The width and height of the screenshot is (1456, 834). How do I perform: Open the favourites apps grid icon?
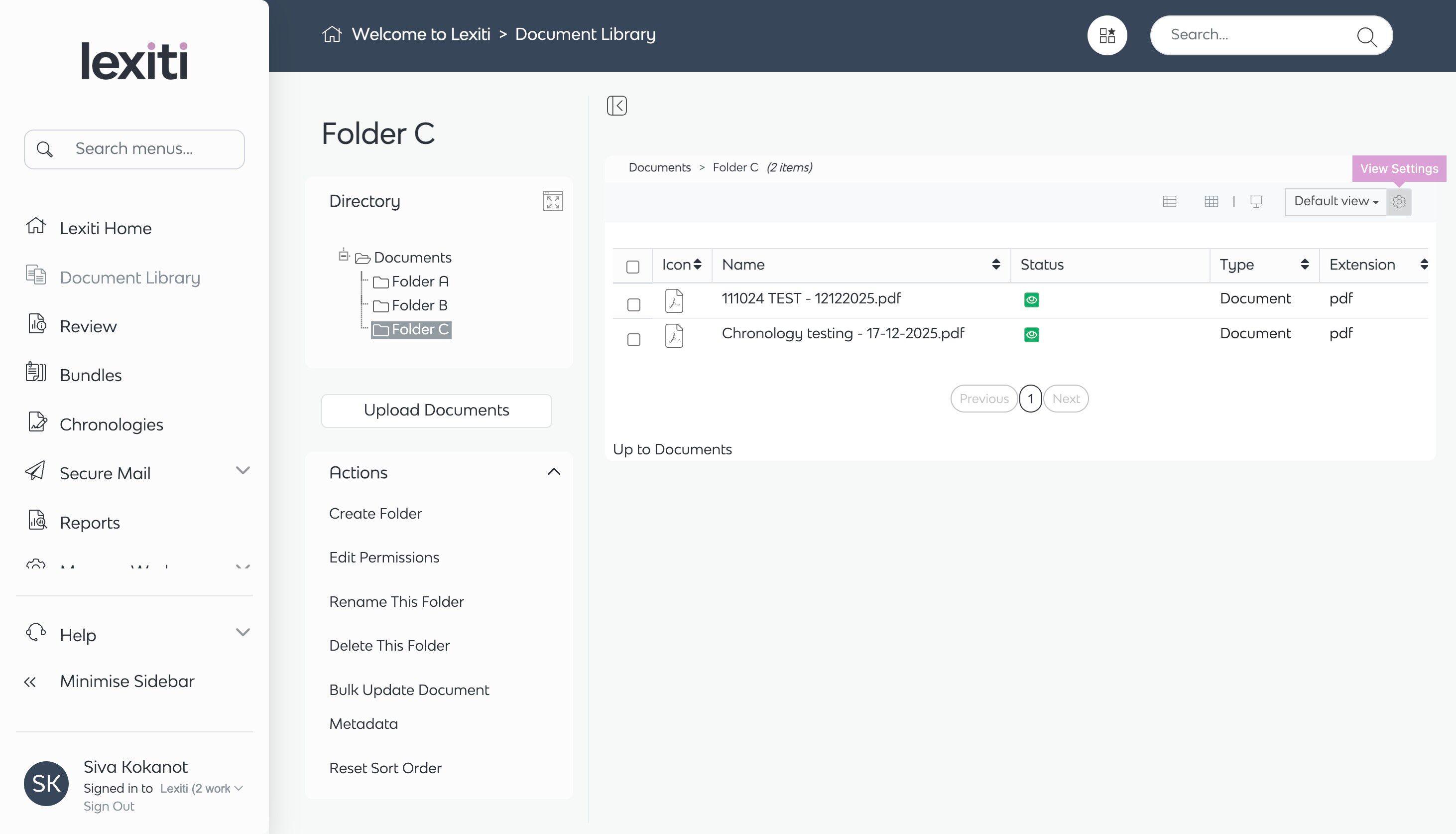point(1107,35)
